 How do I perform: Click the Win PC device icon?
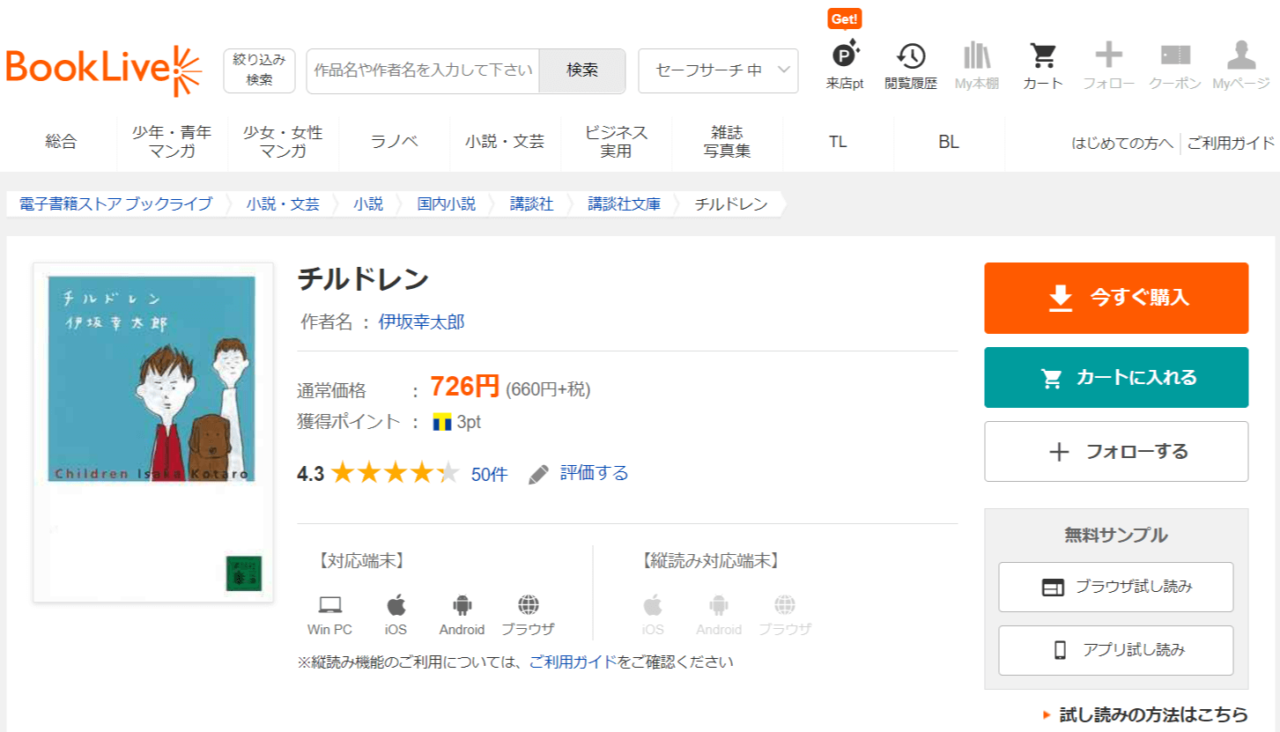click(x=330, y=604)
